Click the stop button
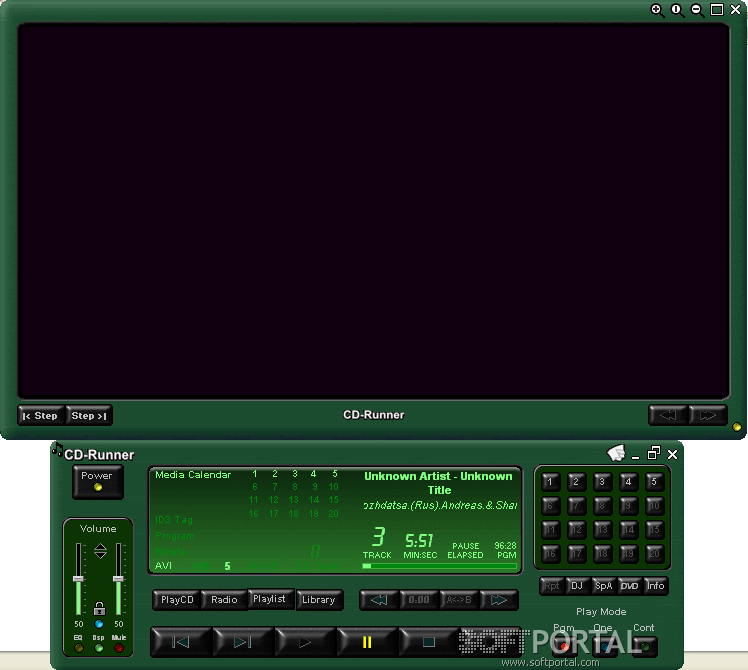The image size is (748, 670). (429, 642)
